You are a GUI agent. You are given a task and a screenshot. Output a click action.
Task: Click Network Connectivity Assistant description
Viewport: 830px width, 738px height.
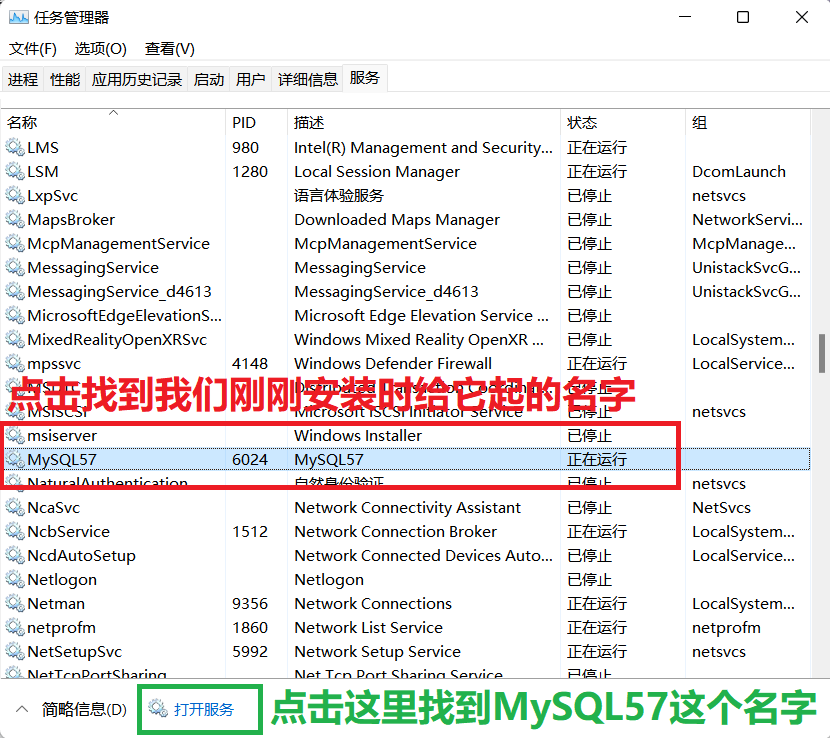(408, 507)
